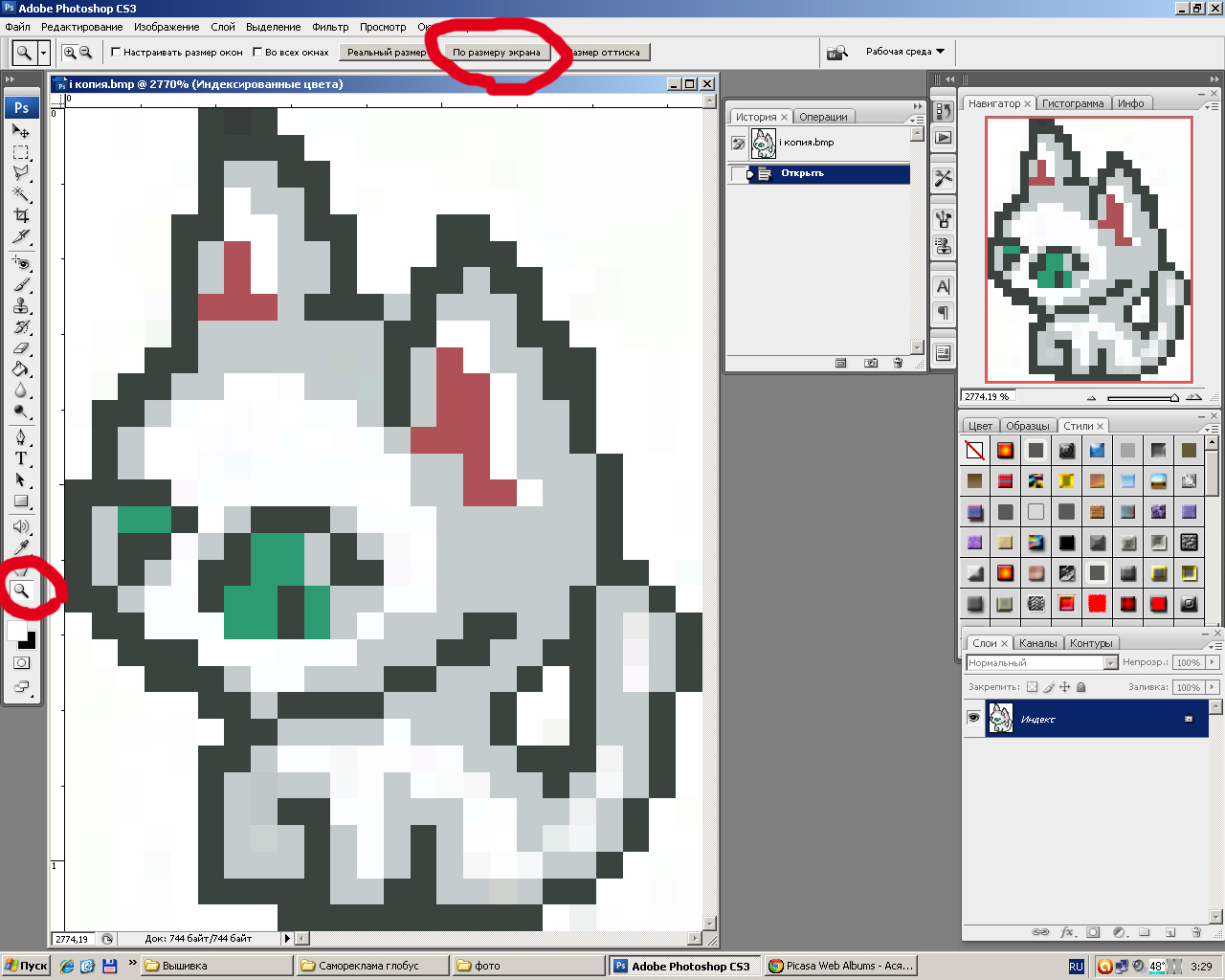This screenshot has height=980, width=1225.
Task: Select the History Brush tool
Action: (21, 326)
